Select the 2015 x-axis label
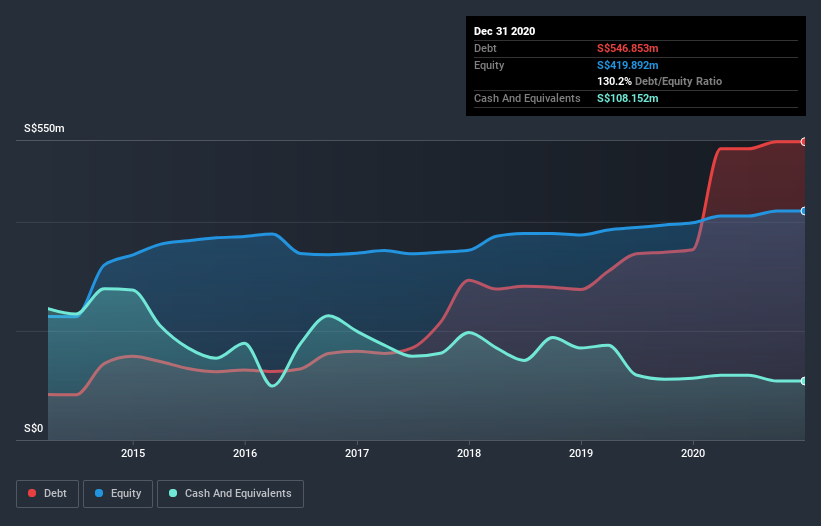This screenshot has width=821, height=526. click(133, 453)
